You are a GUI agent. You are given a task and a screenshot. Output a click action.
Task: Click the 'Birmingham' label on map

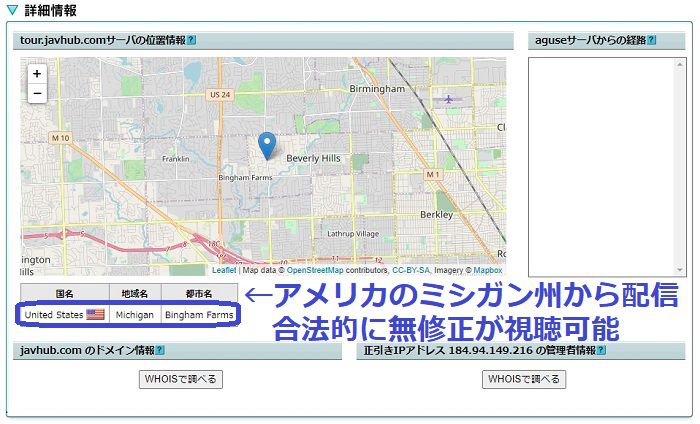point(377,89)
